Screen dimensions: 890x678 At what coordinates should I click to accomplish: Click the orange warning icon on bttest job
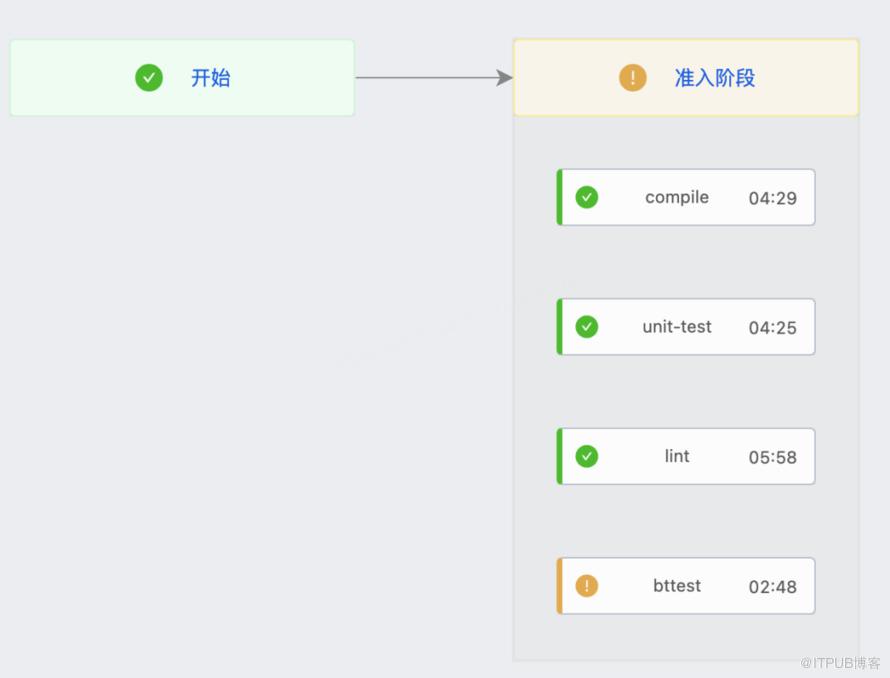pyautogui.click(x=587, y=585)
